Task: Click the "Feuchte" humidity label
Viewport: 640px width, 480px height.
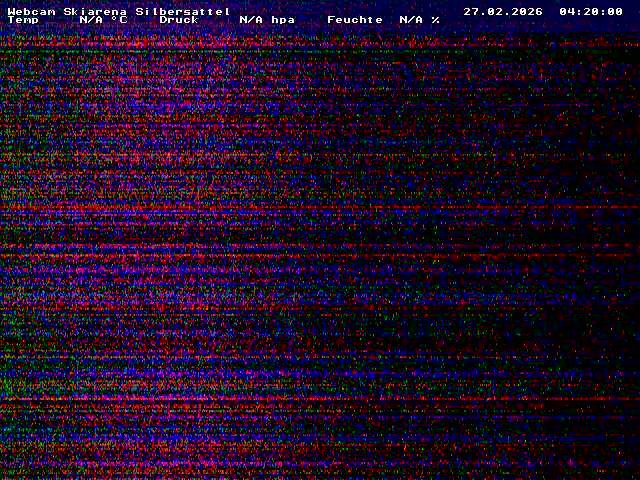Action: click(x=355, y=20)
